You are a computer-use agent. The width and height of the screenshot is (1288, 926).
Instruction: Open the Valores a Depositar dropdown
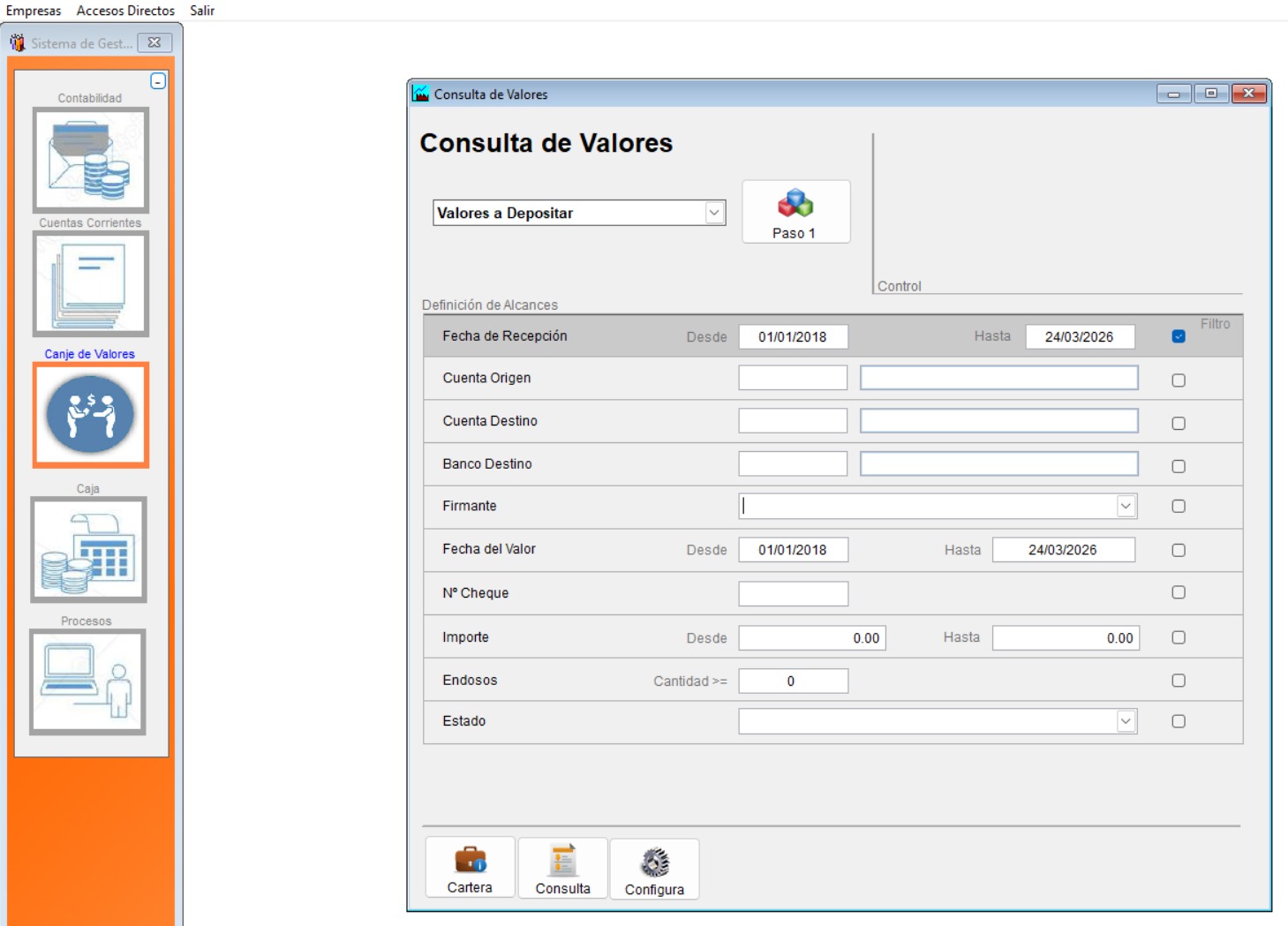pos(713,212)
